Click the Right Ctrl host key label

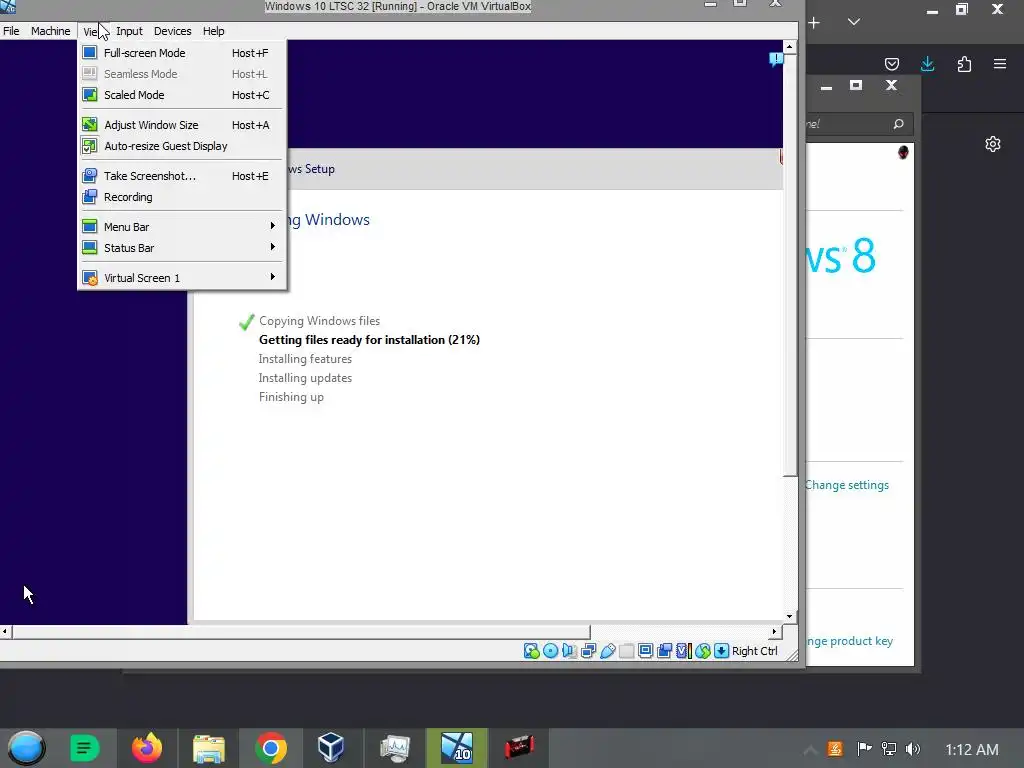754,650
